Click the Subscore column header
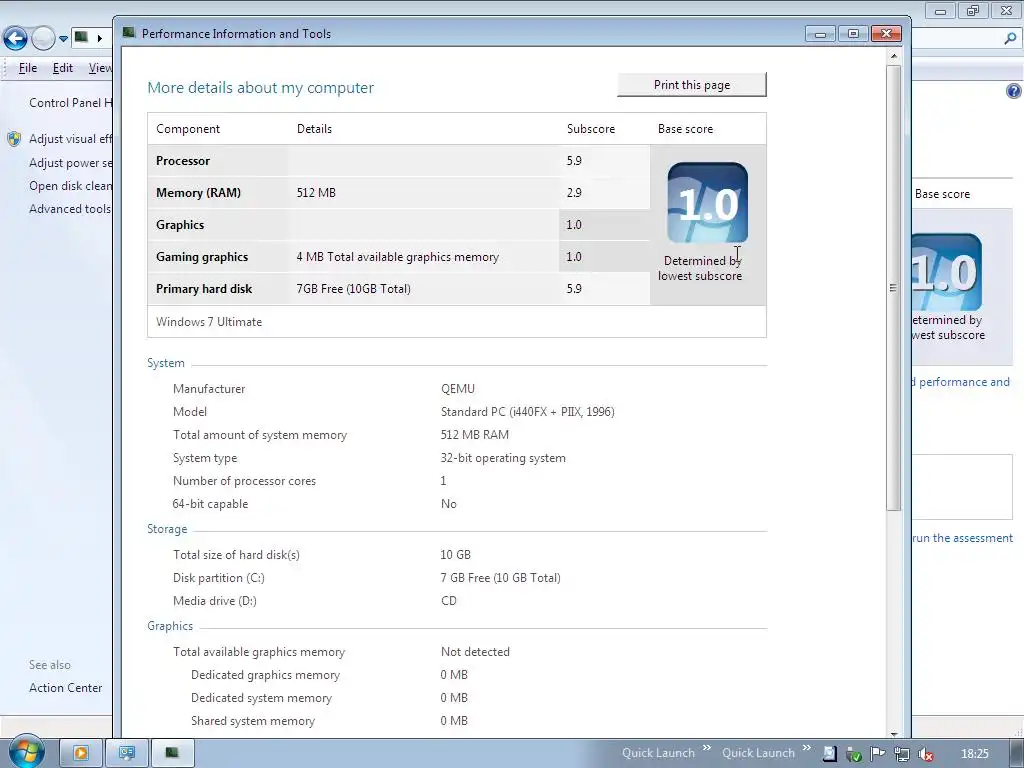Viewport: 1024px width, 768px height. [591, 129]
